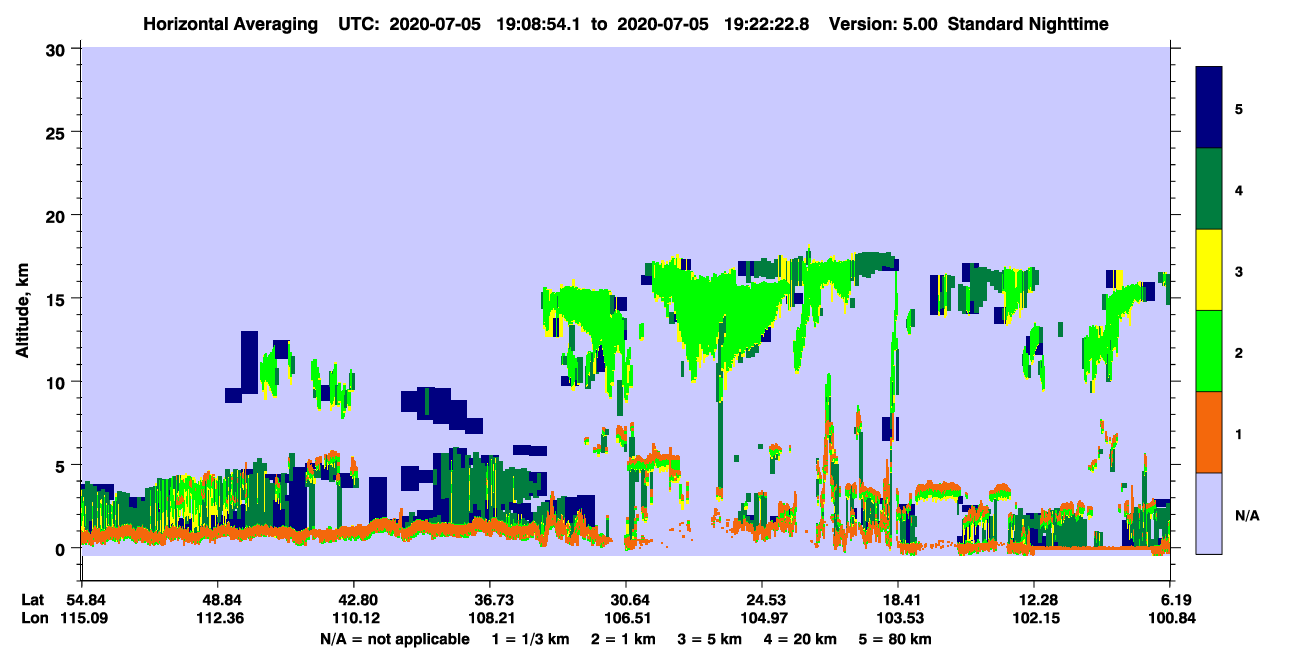Click 'Version: 5.00' in the header
Screen dimensions: 1300x667
pyautogui.click(x=883, y=24)
